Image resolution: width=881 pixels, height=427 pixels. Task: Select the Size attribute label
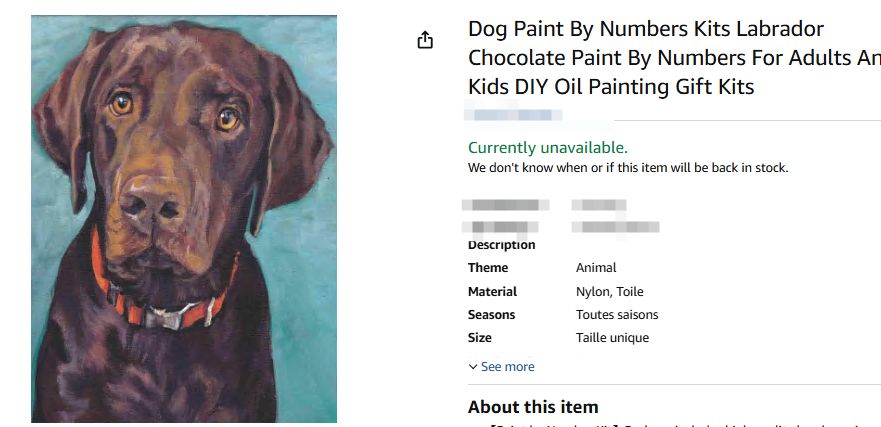[x=480, y=338]
